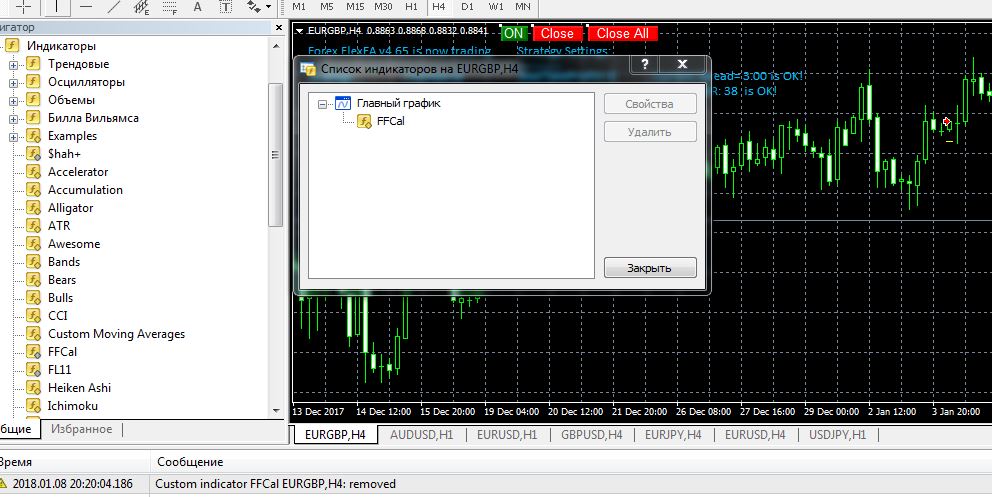Select Custom Moving Averages in Navigator
The height and width of the screenshot is (497, 992).
(x=116, y=334)
